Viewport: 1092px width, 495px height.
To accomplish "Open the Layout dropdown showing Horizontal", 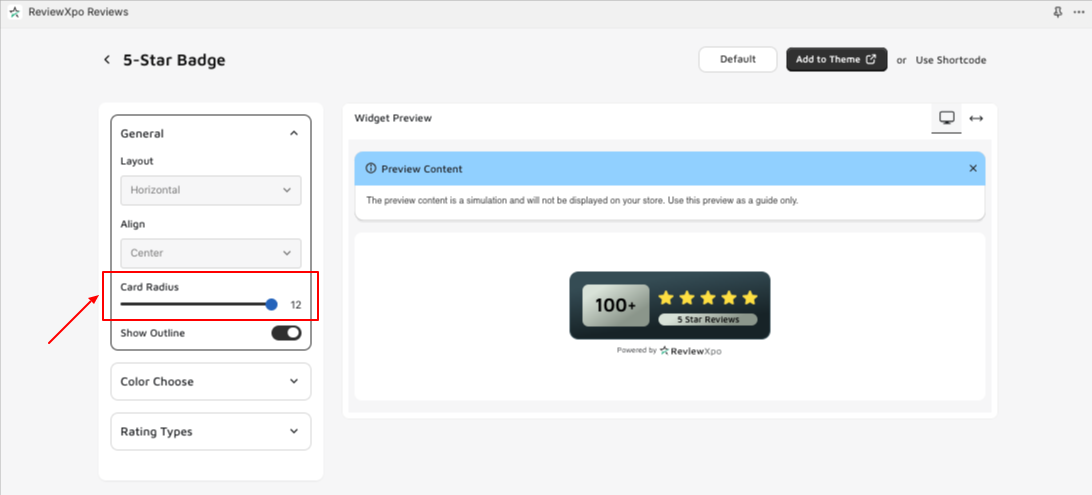I will tap(211, 190).
